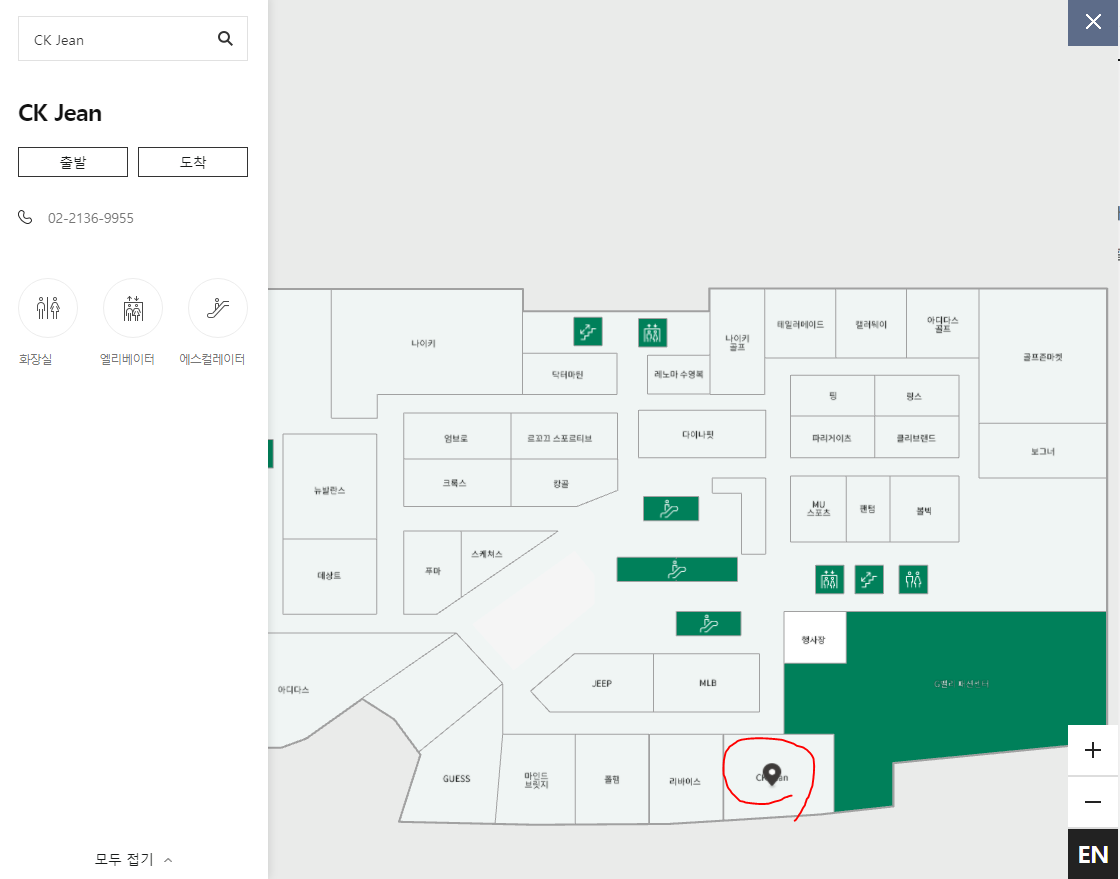Click the escalator icon above MLB
This screenshot has width=1120, height=879.
(x=709, y=623)
